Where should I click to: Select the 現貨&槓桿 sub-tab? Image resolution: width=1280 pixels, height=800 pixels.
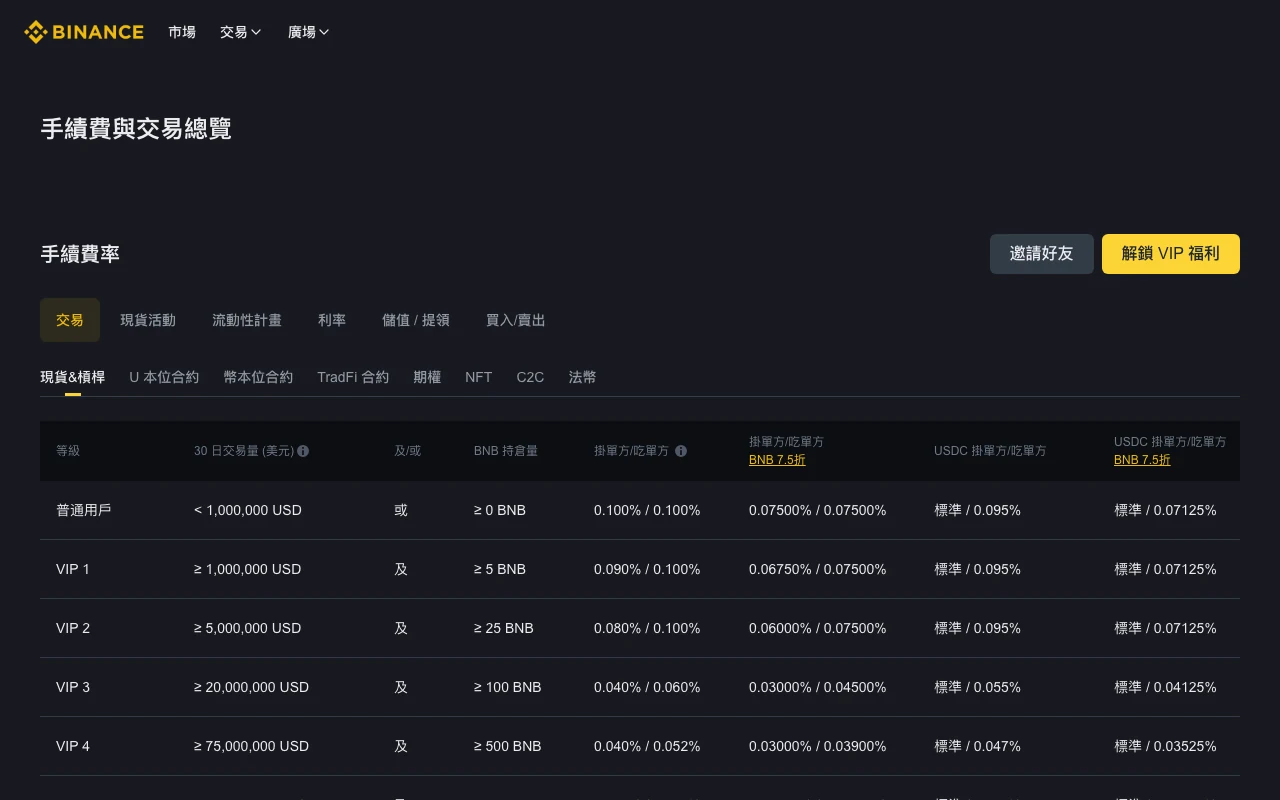point(73,377)
